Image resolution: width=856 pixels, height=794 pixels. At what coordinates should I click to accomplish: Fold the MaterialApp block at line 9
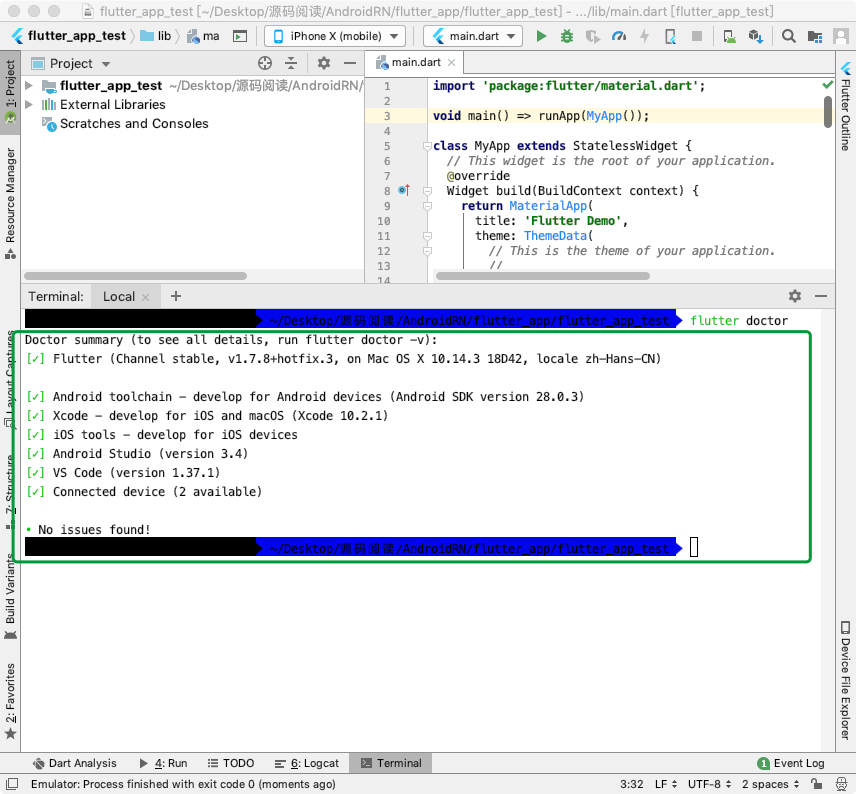click(427, 206)
